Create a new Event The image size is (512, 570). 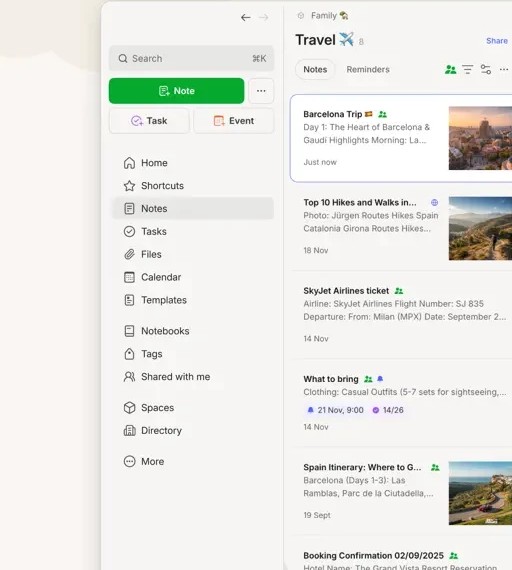pos(234,121)
